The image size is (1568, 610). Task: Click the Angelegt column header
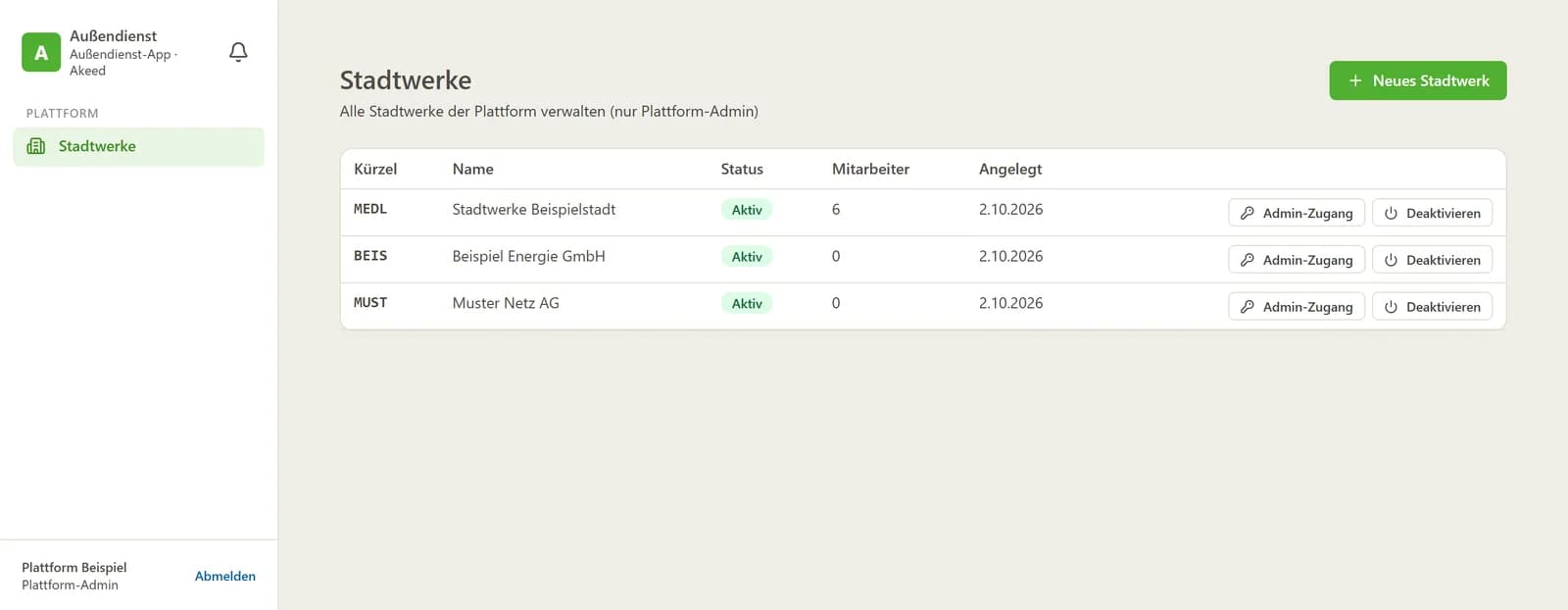[x=1010, y=169]
